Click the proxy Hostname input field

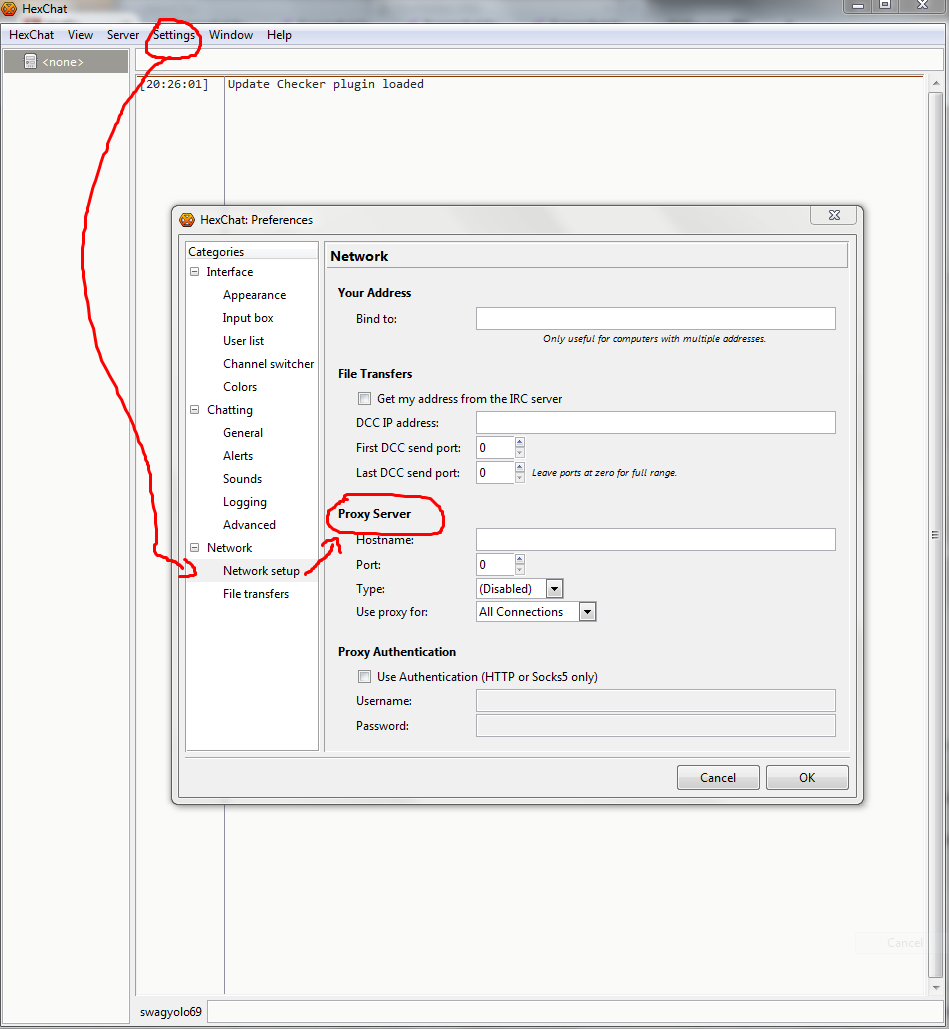655,540
